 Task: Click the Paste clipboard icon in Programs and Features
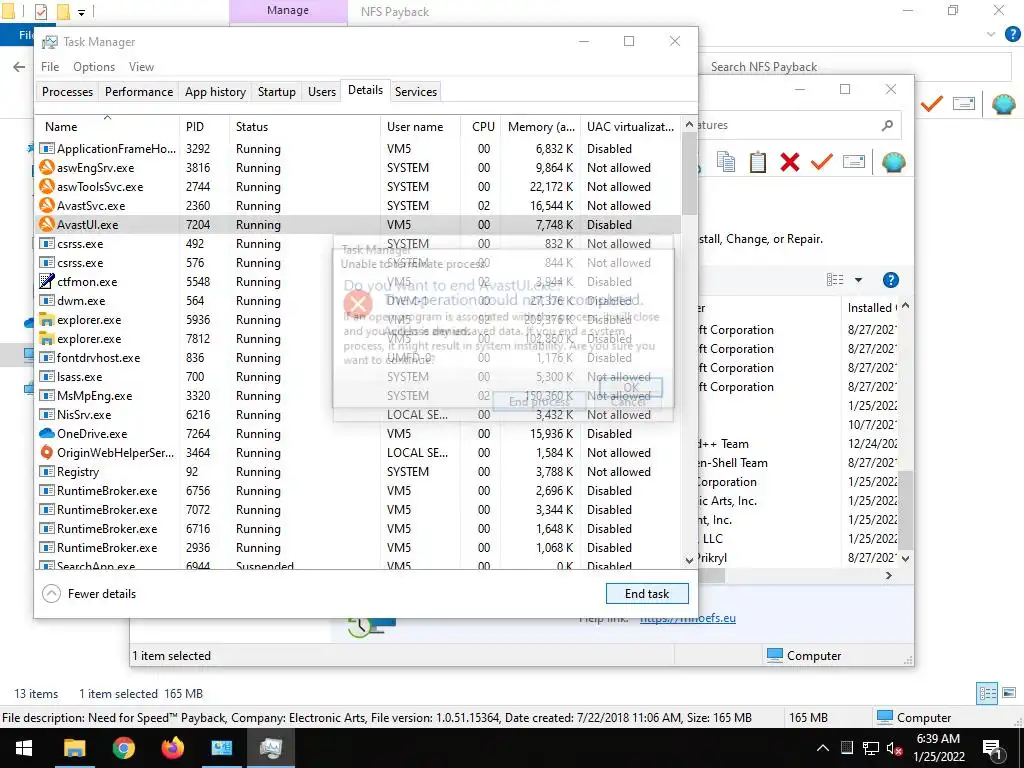point(758,161)
